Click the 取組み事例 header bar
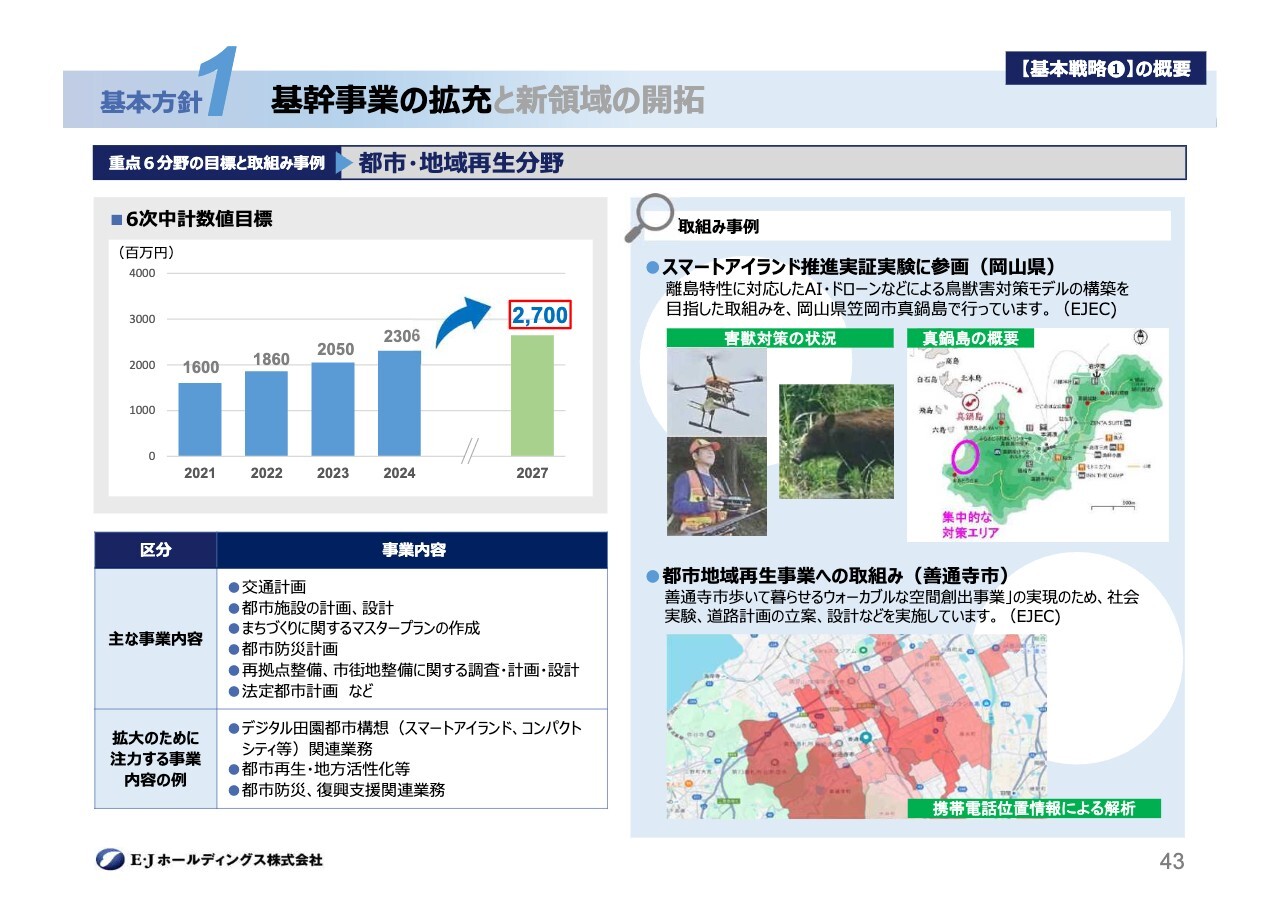This screenshot has width=1280, height=904. (x=908, y=227)
